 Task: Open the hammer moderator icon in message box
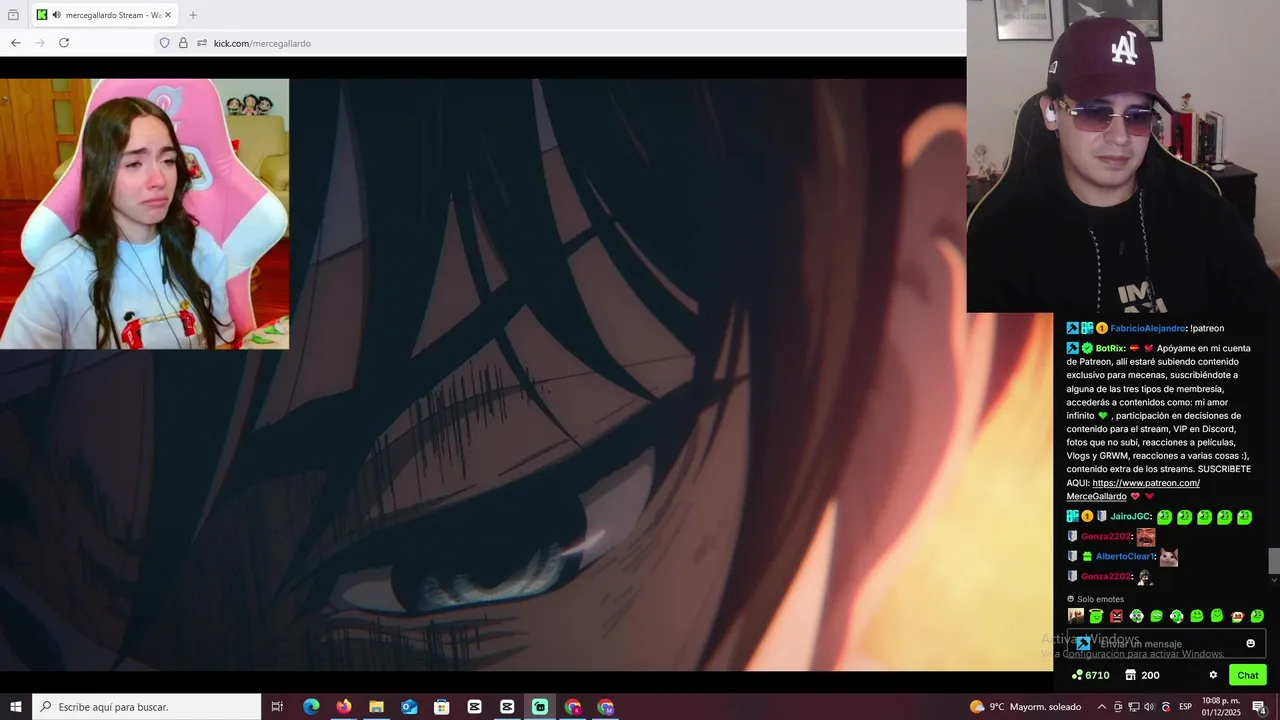1083,643
